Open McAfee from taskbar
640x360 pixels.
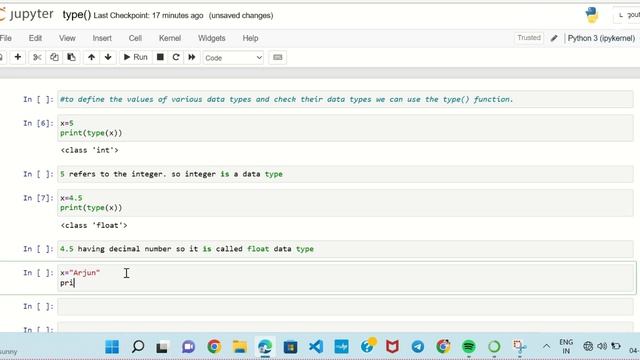pos(392,347)
